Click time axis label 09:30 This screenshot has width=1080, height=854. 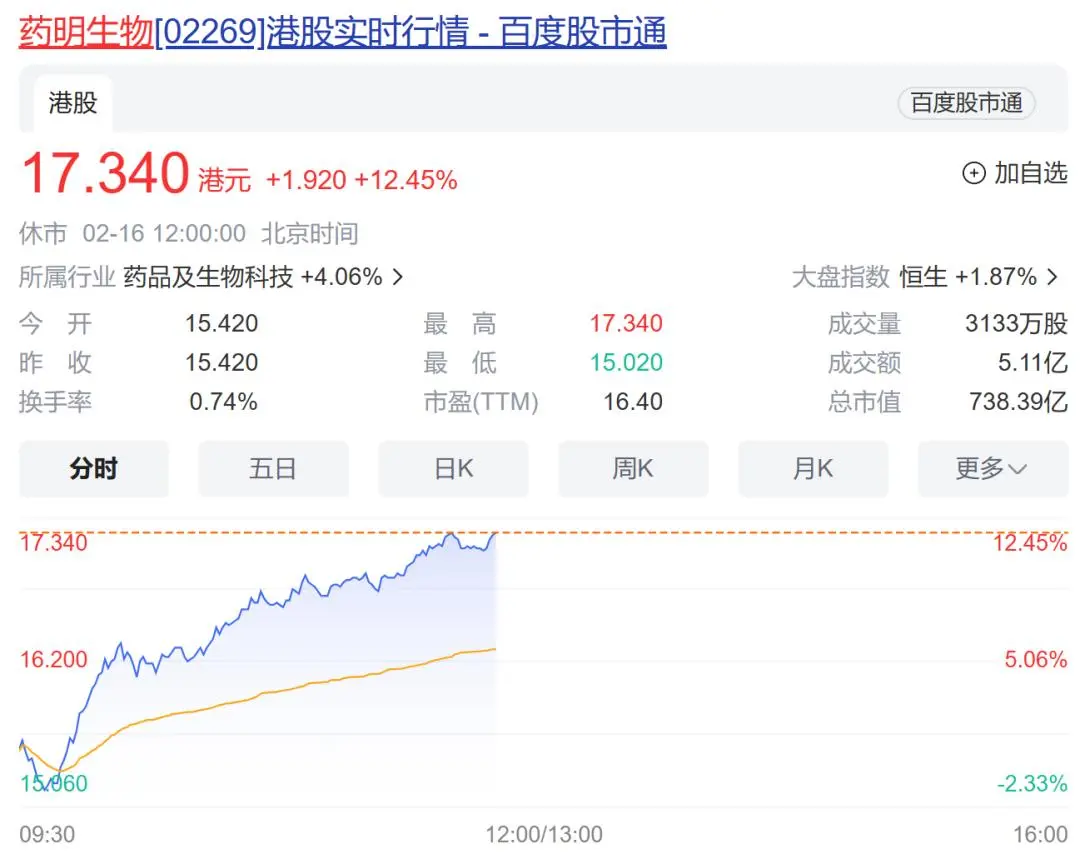pyautogui.click(x=47, y=835)
